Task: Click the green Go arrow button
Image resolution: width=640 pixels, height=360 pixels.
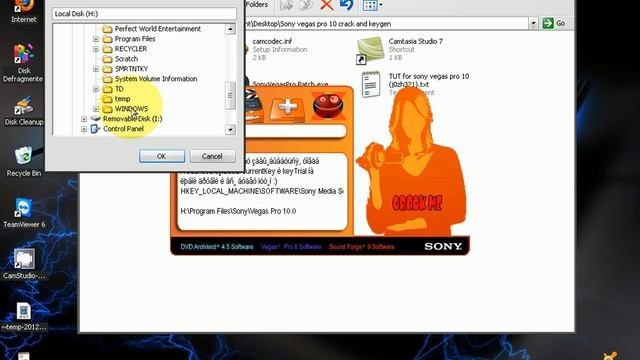Action: tap(547, 24)
